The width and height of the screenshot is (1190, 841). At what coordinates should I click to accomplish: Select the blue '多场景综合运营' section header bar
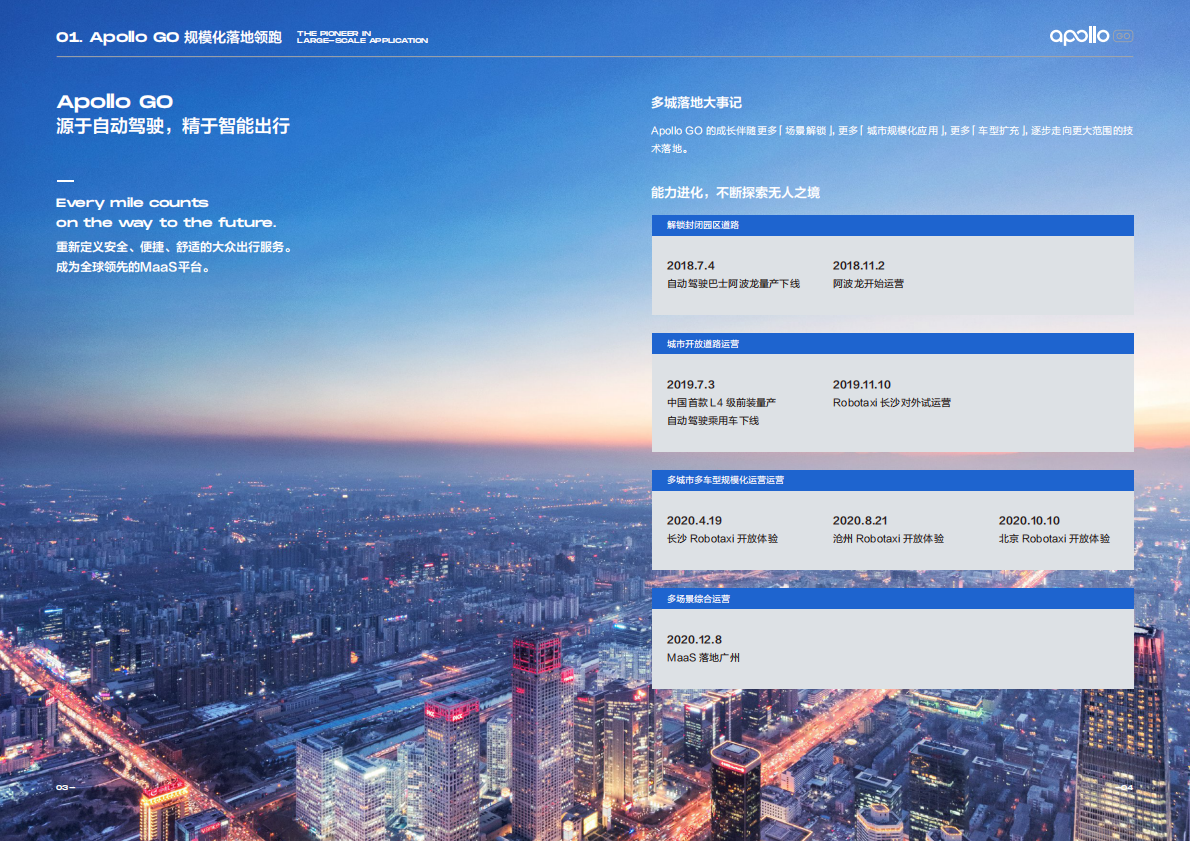(892, 598)
